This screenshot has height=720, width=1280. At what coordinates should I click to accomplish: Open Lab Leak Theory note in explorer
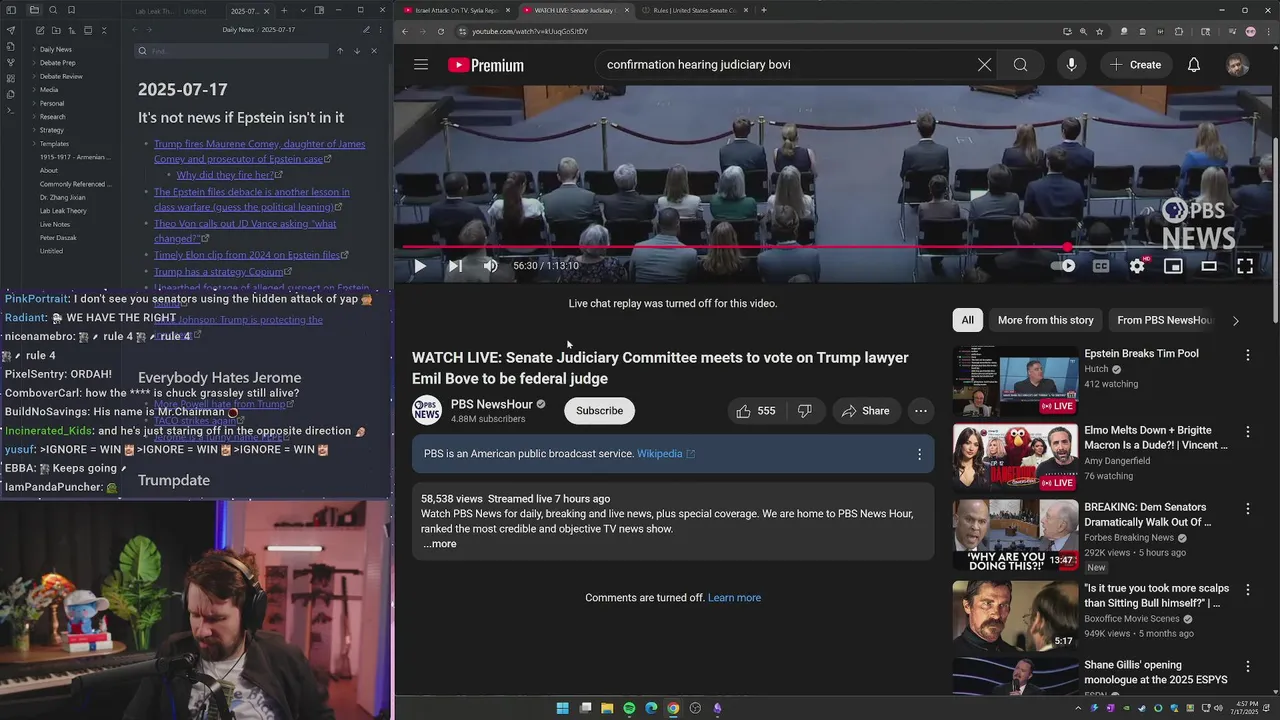click(x=63, y=211)
